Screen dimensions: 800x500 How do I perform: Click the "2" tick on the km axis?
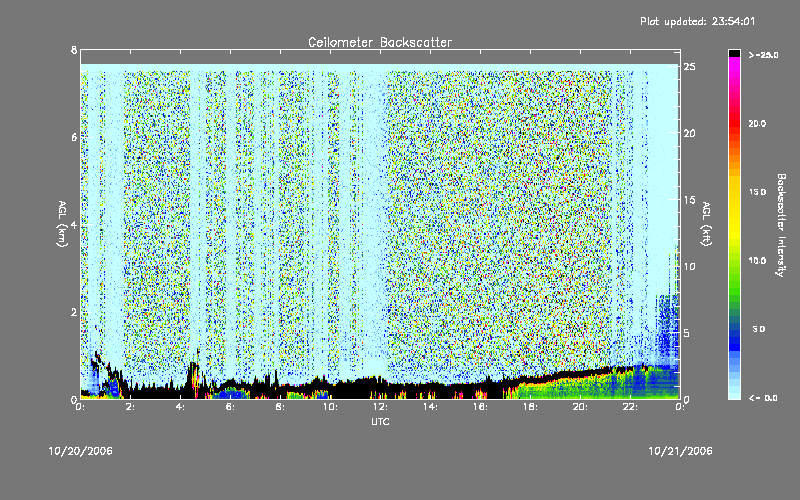tap(74, 312)
